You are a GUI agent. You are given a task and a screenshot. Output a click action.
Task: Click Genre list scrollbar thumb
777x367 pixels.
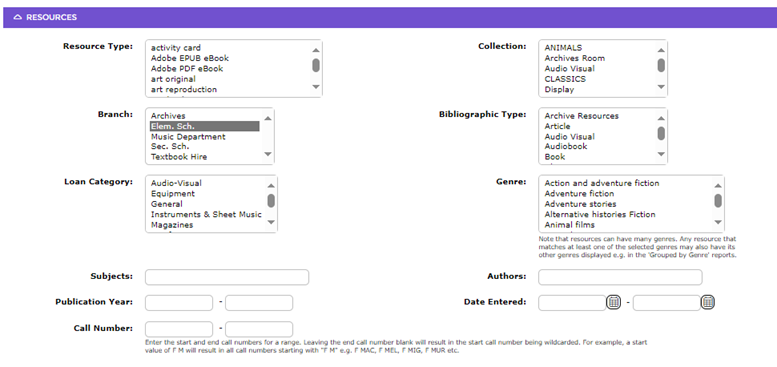click(x=718, y=201)
